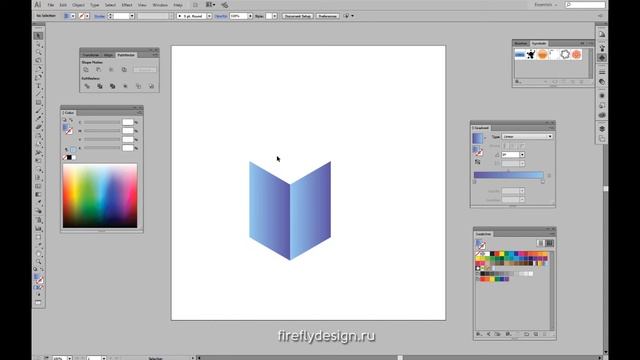640x360 pixels.
Task: Select the Line Segment tool
Action: 38,94
